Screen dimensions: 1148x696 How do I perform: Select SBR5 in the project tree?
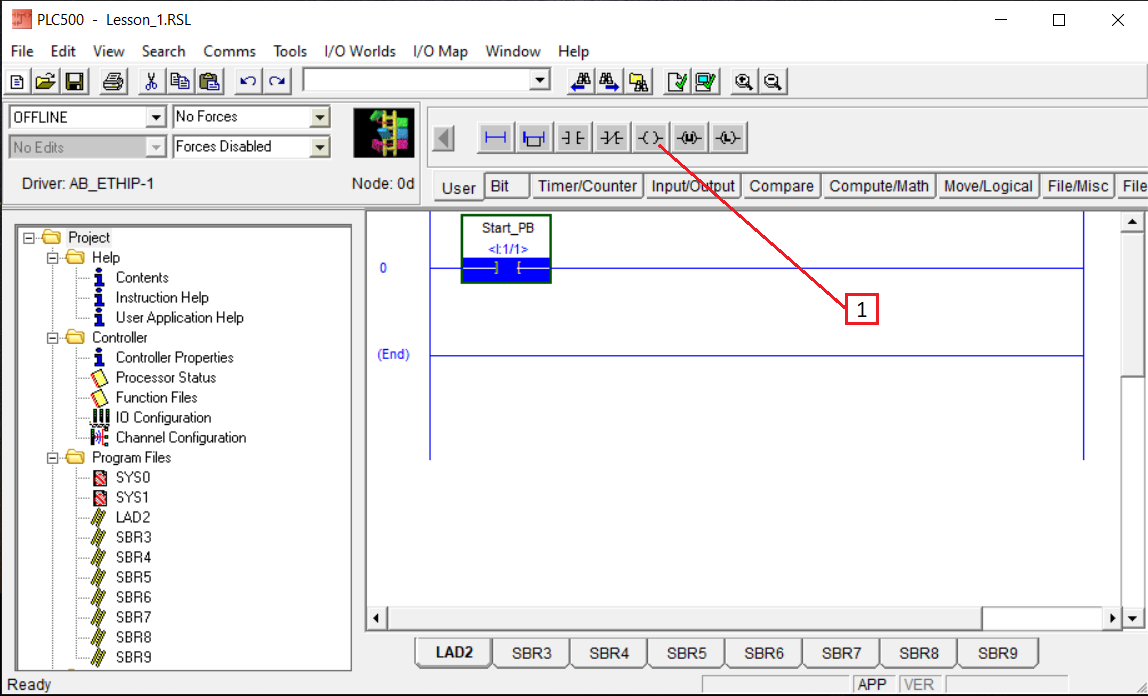pos(133,577)
